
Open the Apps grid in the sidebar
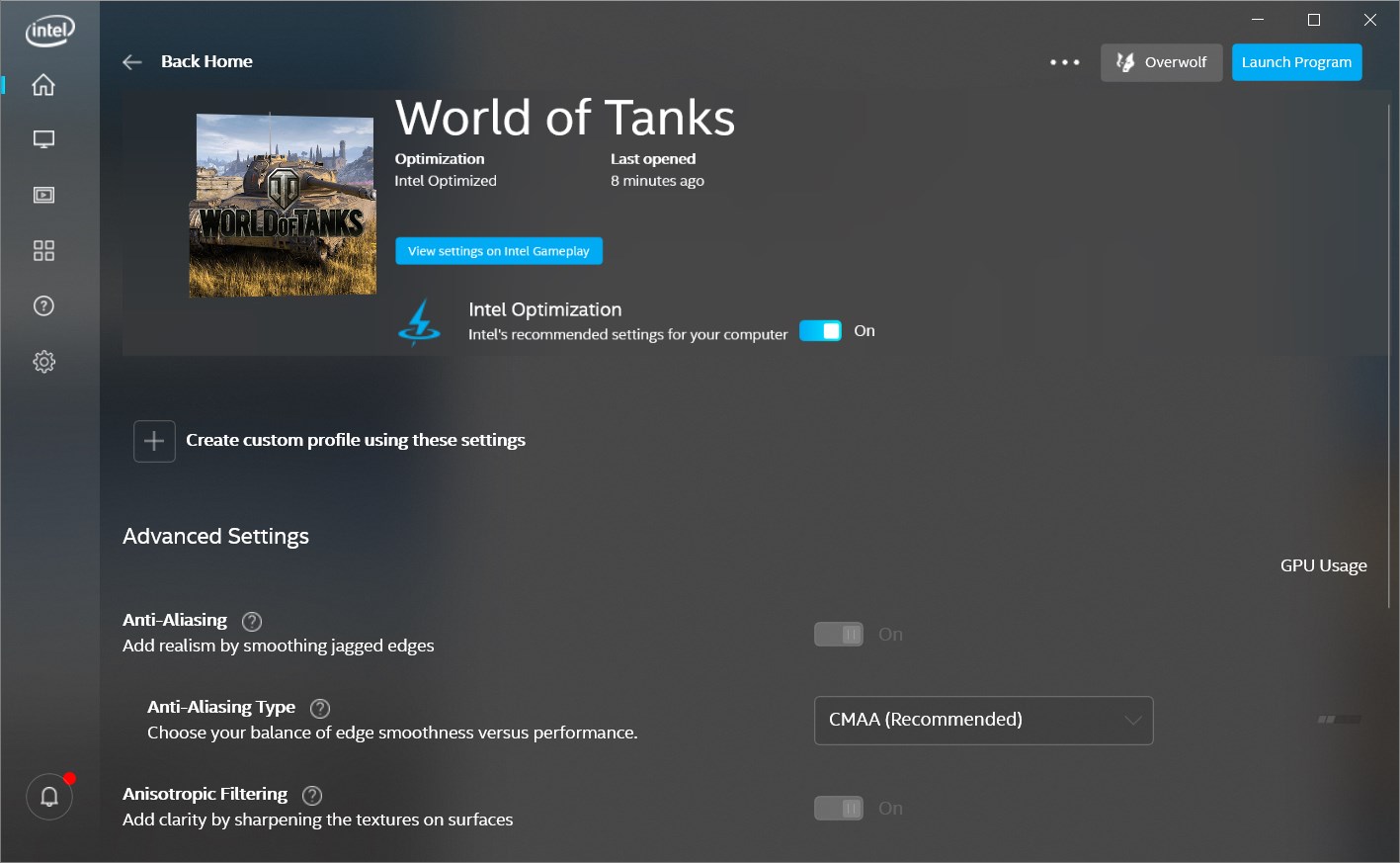(x=43, y=250)
